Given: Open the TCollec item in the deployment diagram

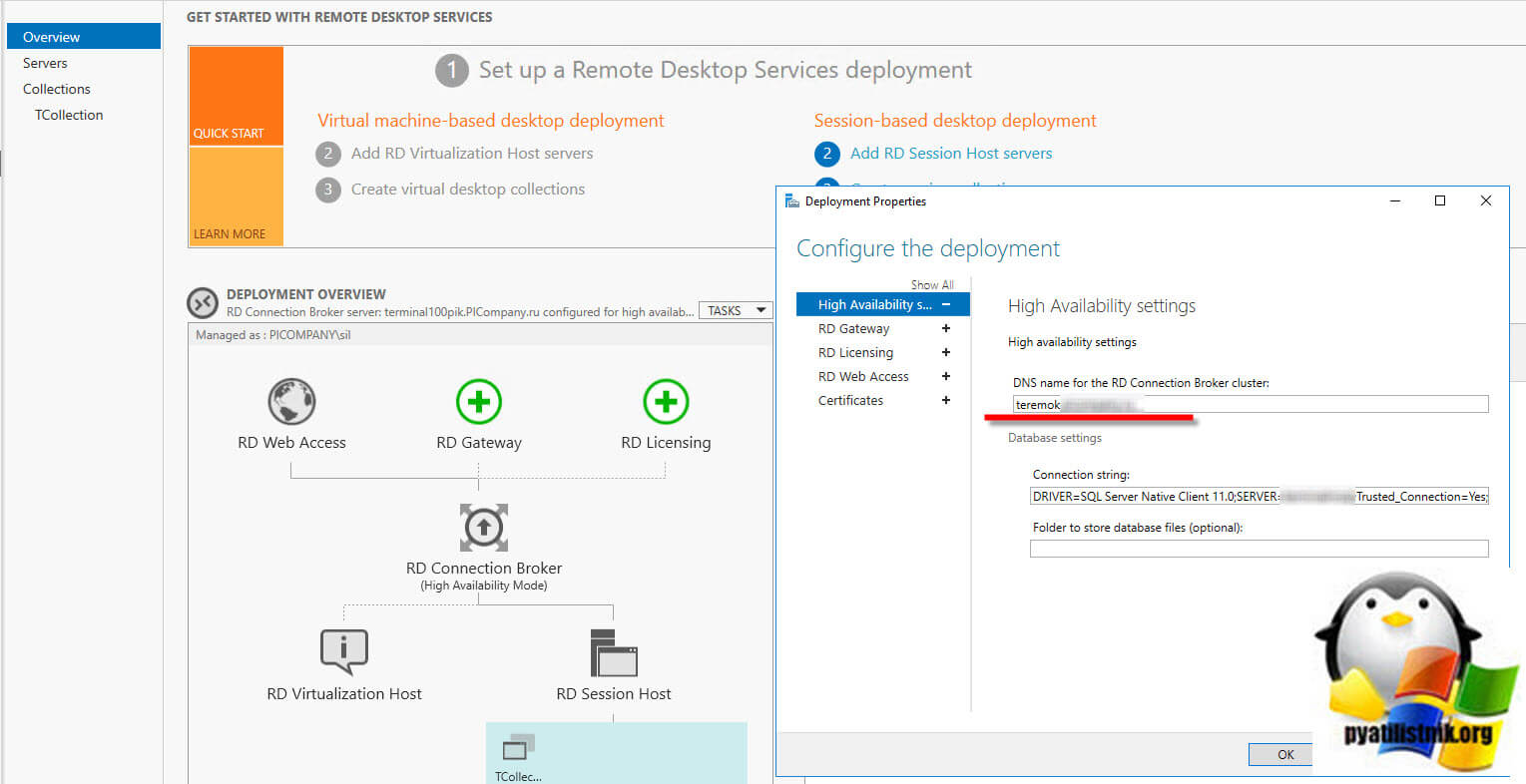Looking at the screenshot, I should tap(516, 751).
